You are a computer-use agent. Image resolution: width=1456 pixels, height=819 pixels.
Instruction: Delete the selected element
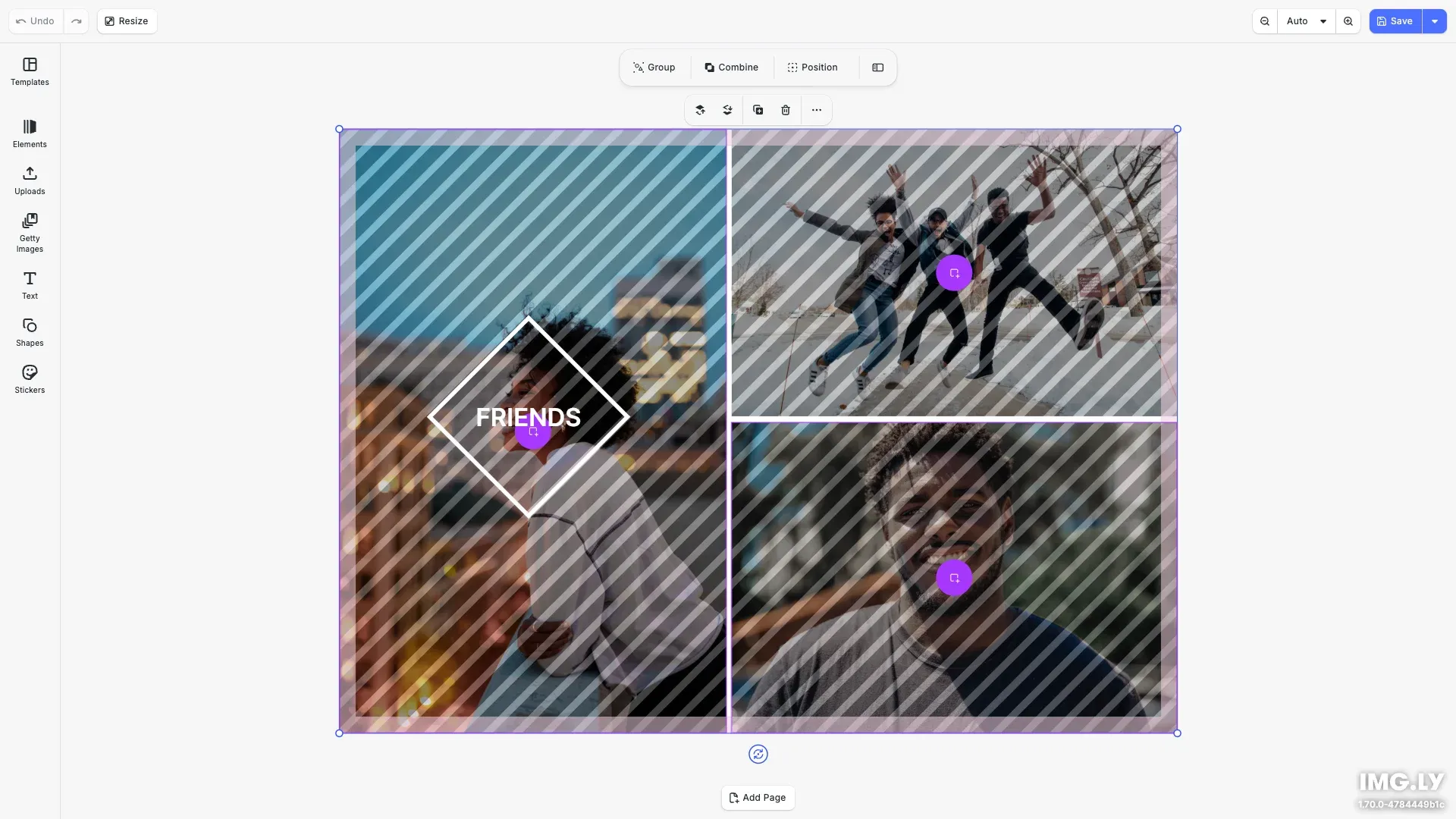[785, 110]
